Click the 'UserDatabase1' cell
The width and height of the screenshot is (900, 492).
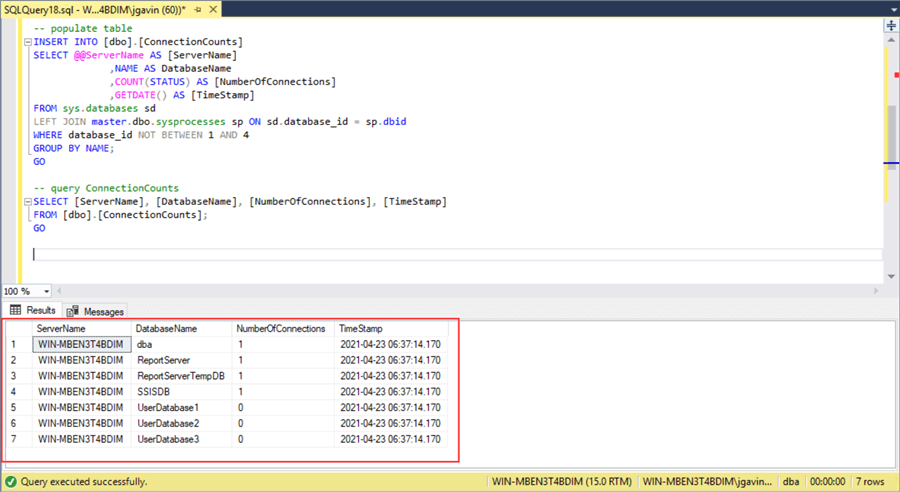click(x=181, y=408)
